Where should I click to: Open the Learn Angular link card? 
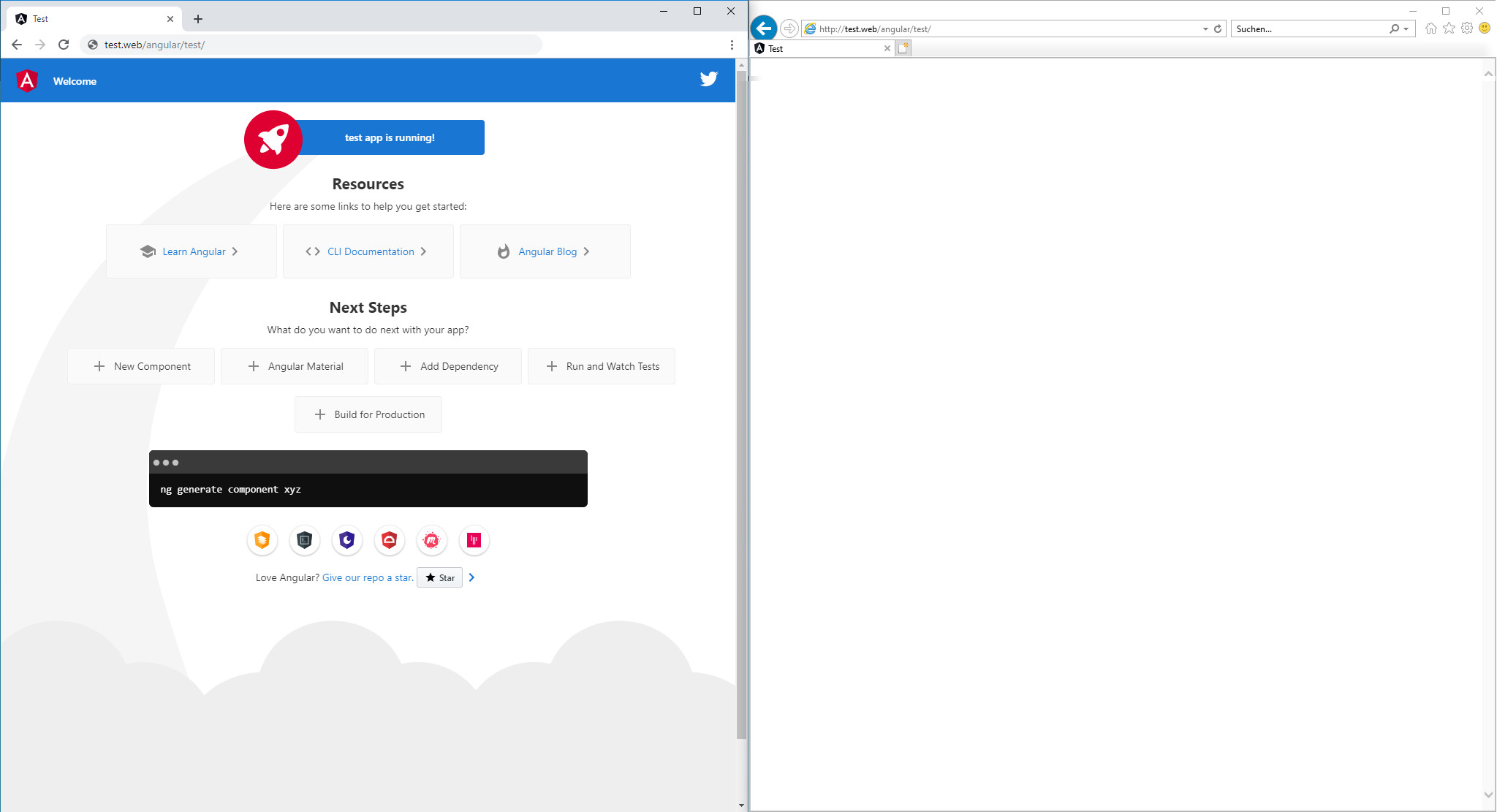[192, 251]
